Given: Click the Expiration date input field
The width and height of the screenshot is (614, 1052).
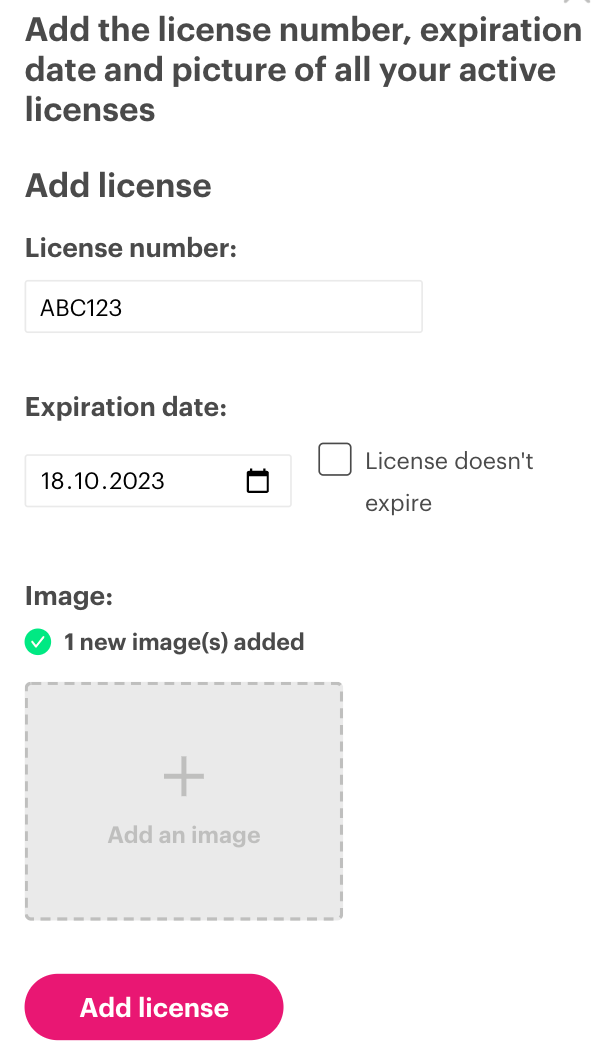Looking at the screenshot, I should 158,481.
